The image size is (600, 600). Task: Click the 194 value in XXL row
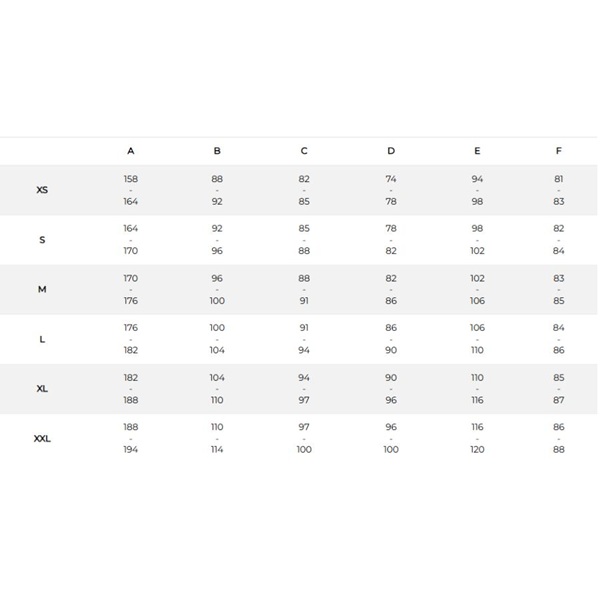(130, 450)
